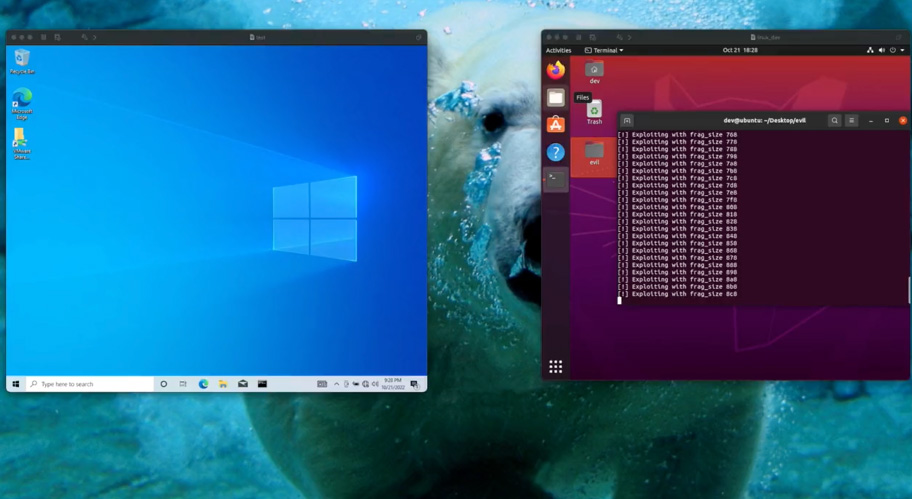Pause the VM in the test window toolbar
The image size is (912, 499).
44,37
